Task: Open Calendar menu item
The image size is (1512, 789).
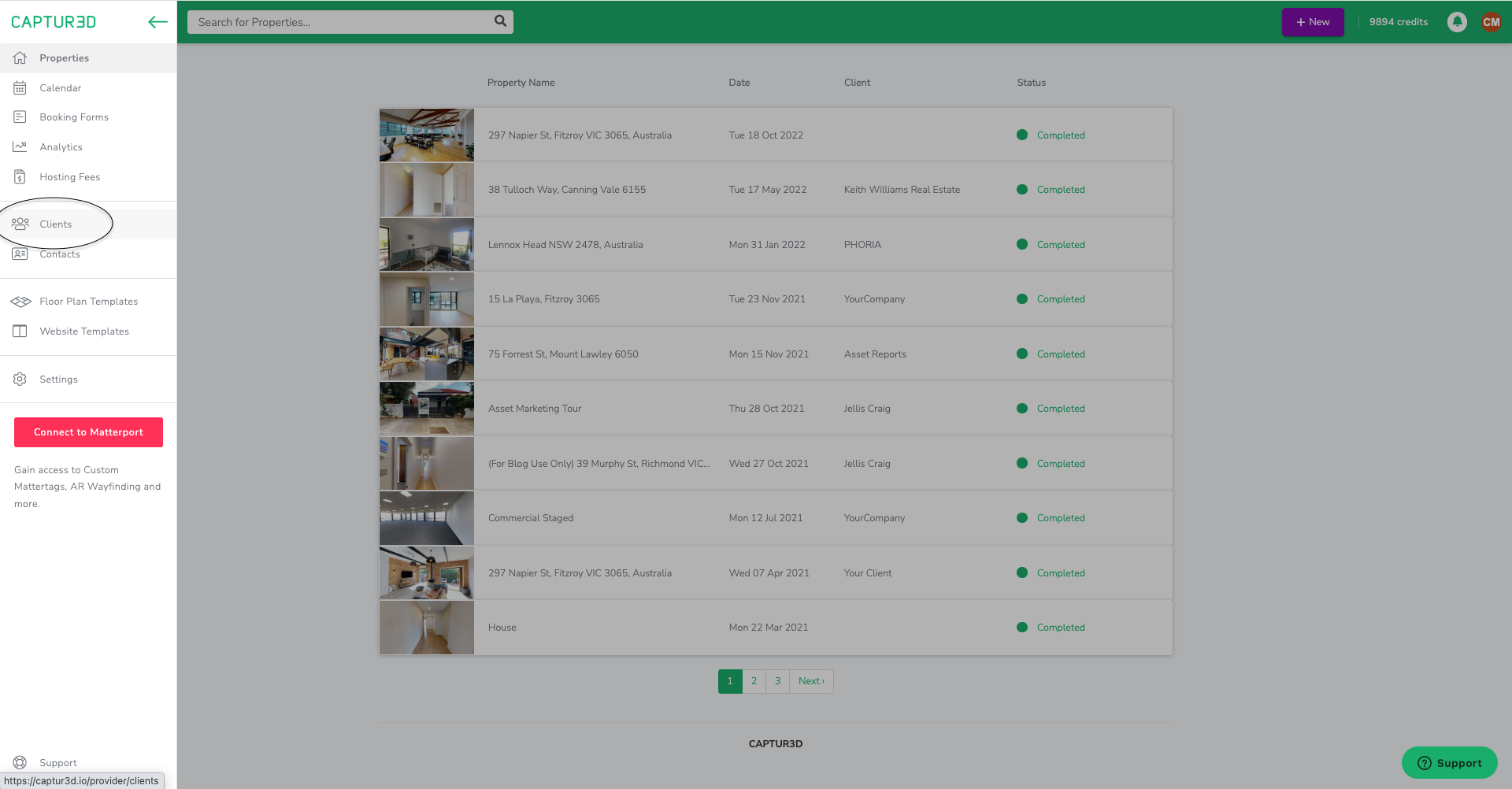Action: tap(88, 87)
